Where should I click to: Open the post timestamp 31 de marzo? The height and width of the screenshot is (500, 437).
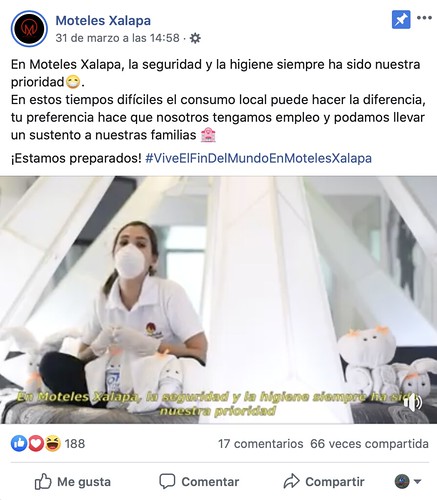tap(117, 38)
